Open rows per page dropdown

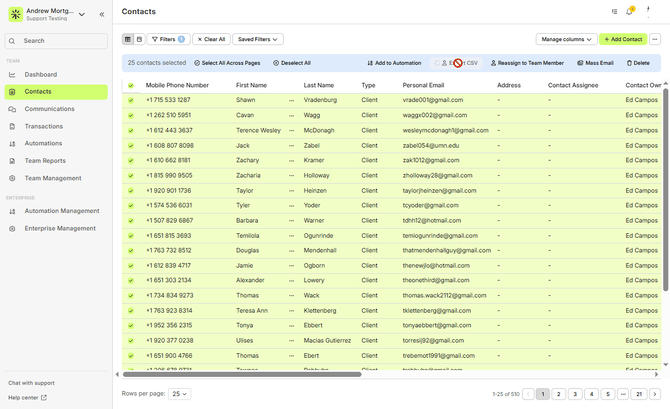[x=179, y=394]
